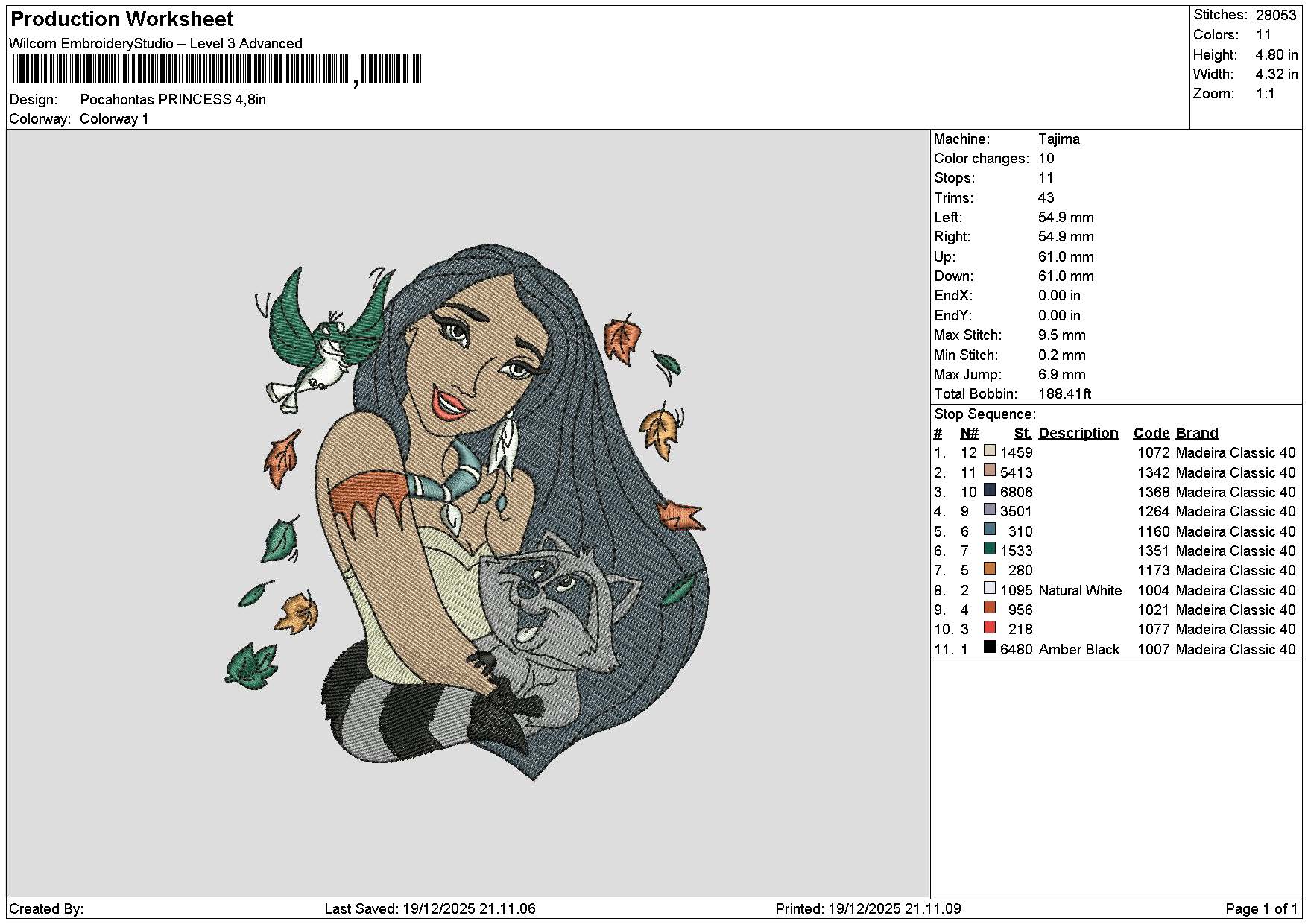Click the color swatch for thread 1459
Screen dimensions: 1308x924
click(x=990, y=451)
